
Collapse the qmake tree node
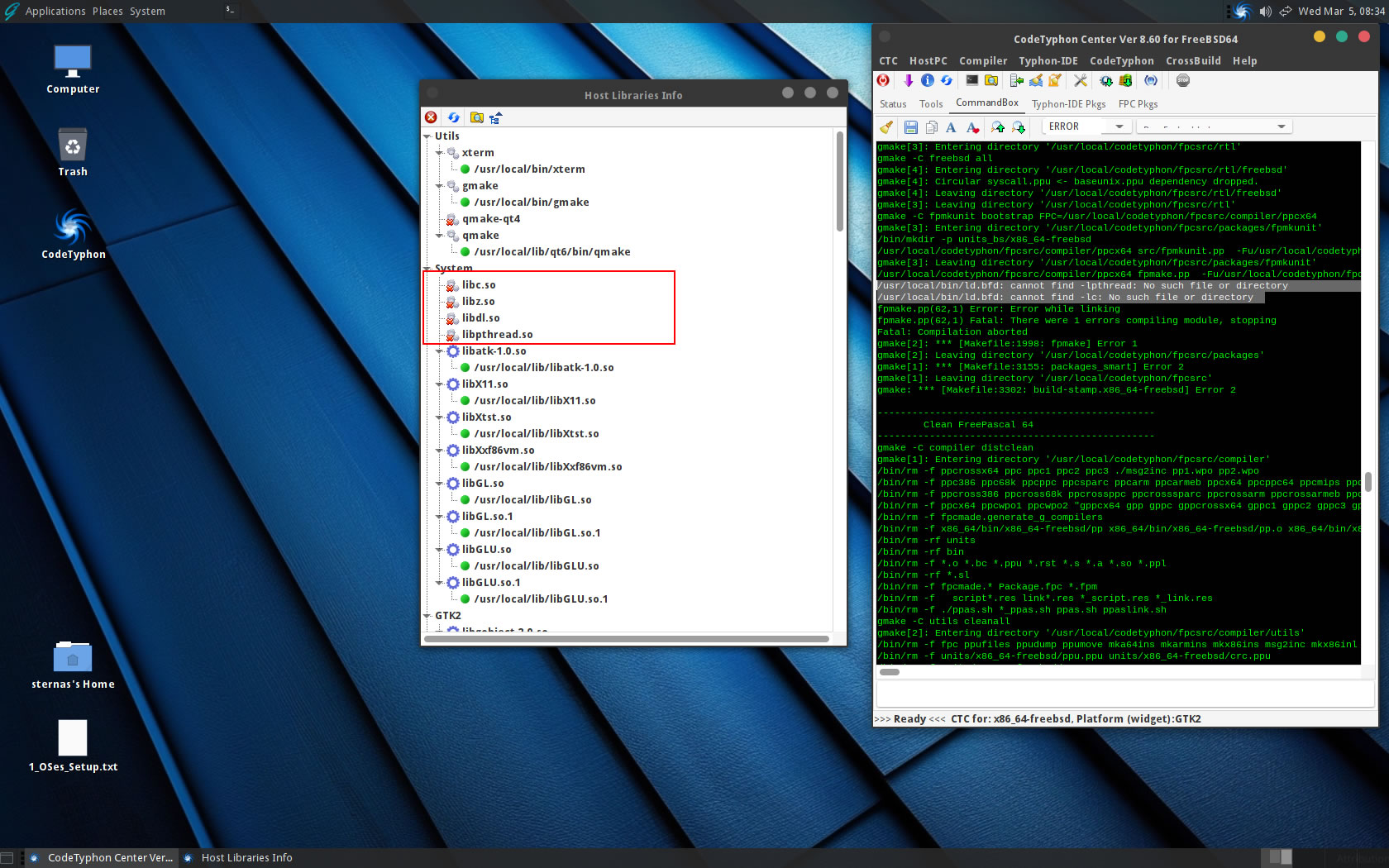[440, 236]
